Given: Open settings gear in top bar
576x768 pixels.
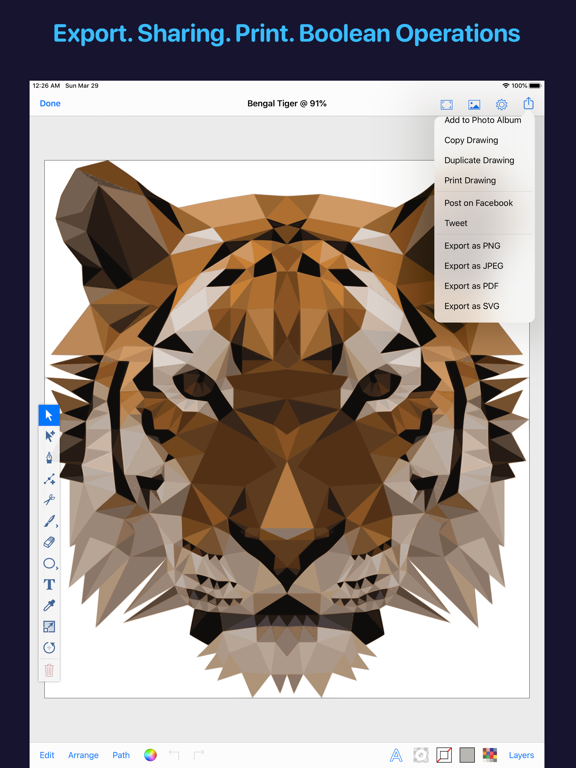Looking at the screenshot, I should tap(501, 104).
